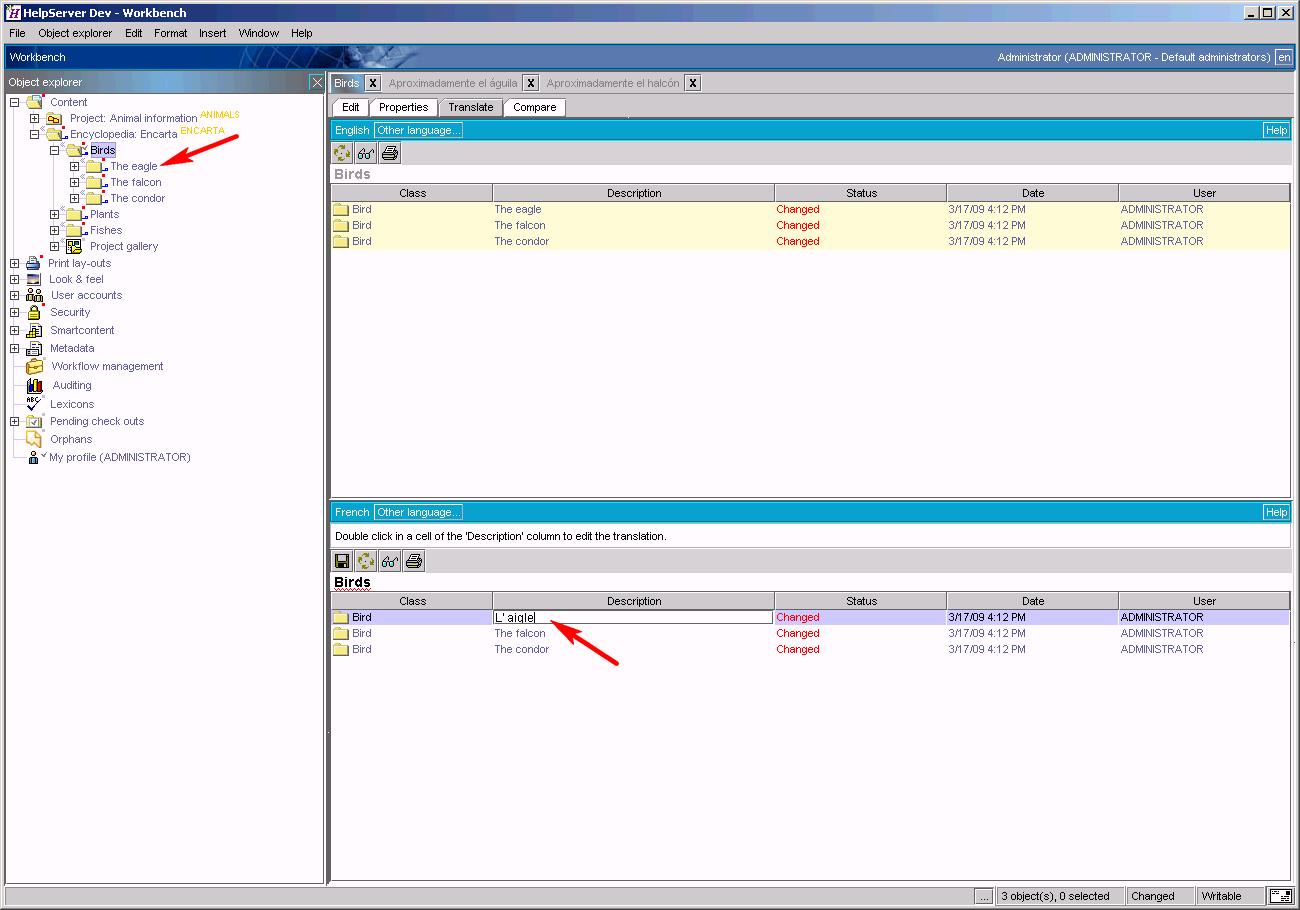The width and height of the screenshot is (1300, 910).
Task: Open Orphans via its folder icon
Action: click(x=32, y=438)
